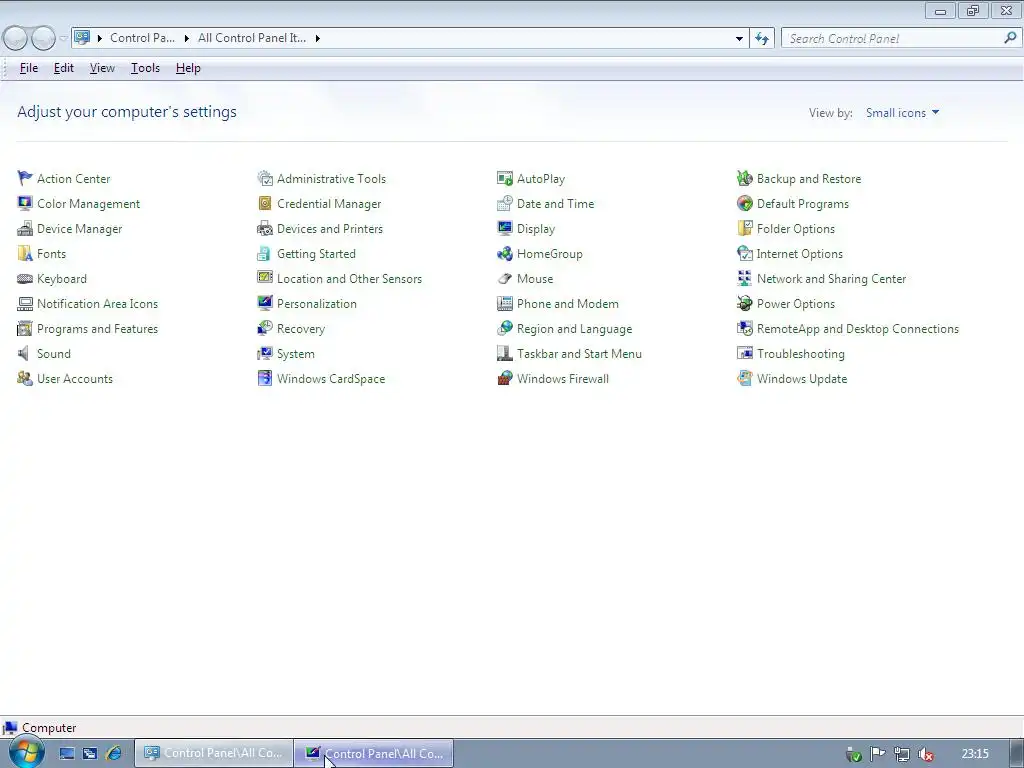This screenshot has width=1024, height=768.
Task: Click the taskbar clock showing 23:15
Action: click(x=975, y=754)
